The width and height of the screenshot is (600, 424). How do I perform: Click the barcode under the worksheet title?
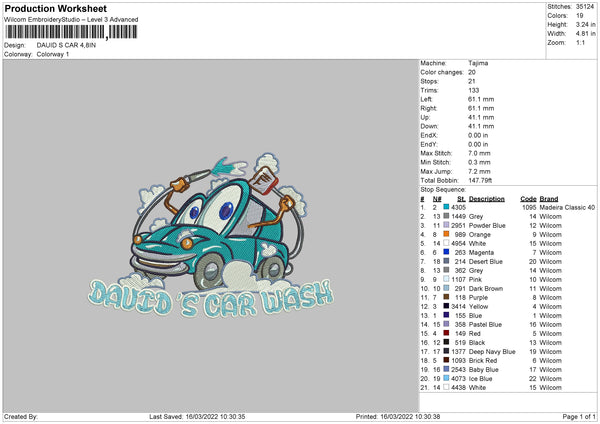point(71,32)
